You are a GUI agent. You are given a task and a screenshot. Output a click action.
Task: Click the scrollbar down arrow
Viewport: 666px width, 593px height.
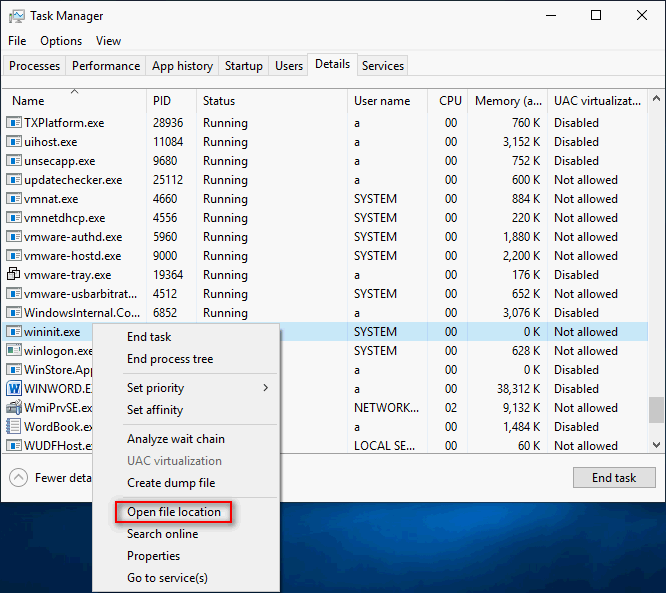[x=656, y=445]
